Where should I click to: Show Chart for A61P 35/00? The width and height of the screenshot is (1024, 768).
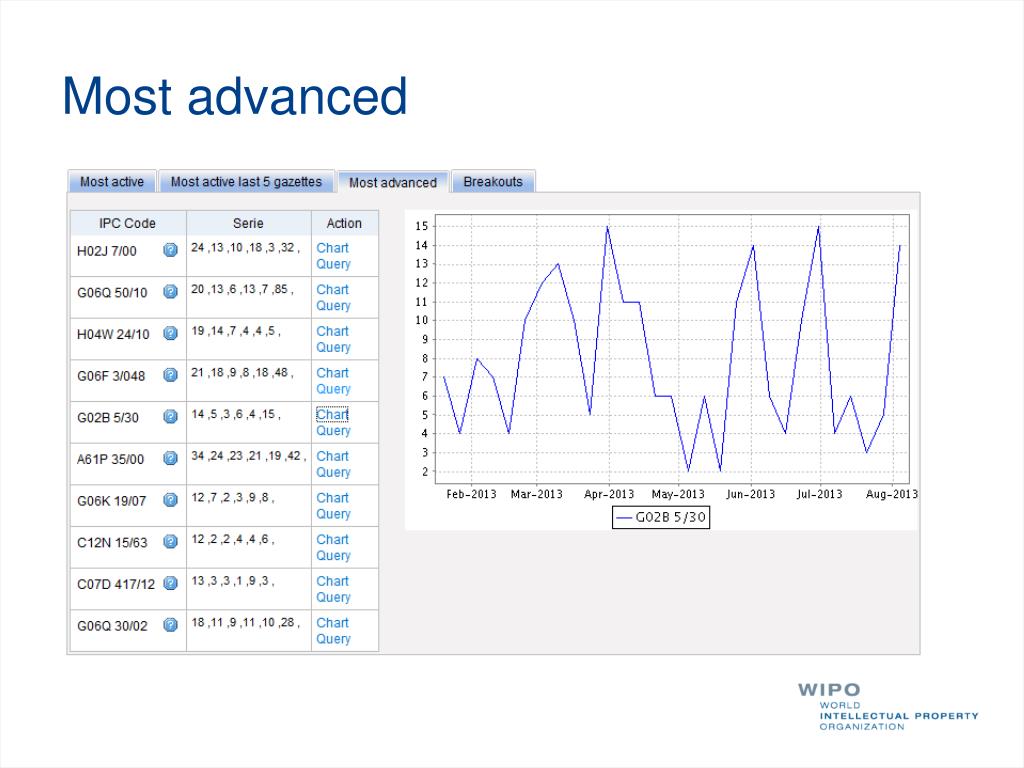(332, 456)
